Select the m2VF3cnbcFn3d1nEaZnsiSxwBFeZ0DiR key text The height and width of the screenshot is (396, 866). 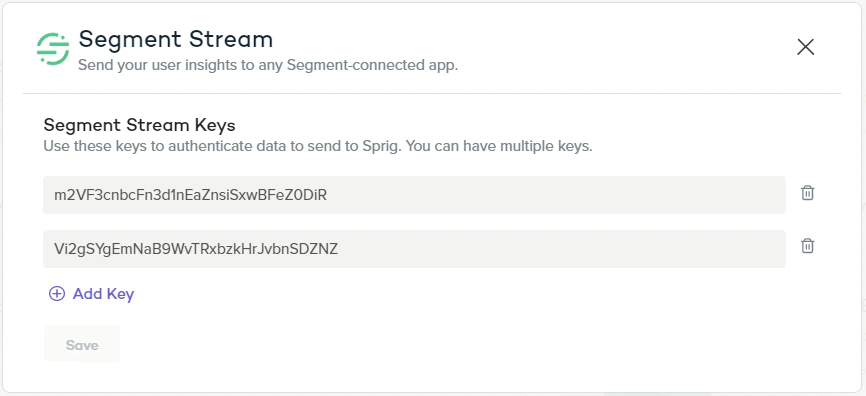coord(191,195)
